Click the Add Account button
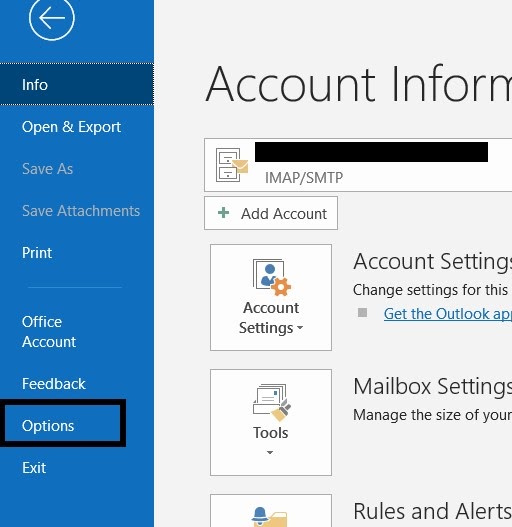 [x=271, y=213]
